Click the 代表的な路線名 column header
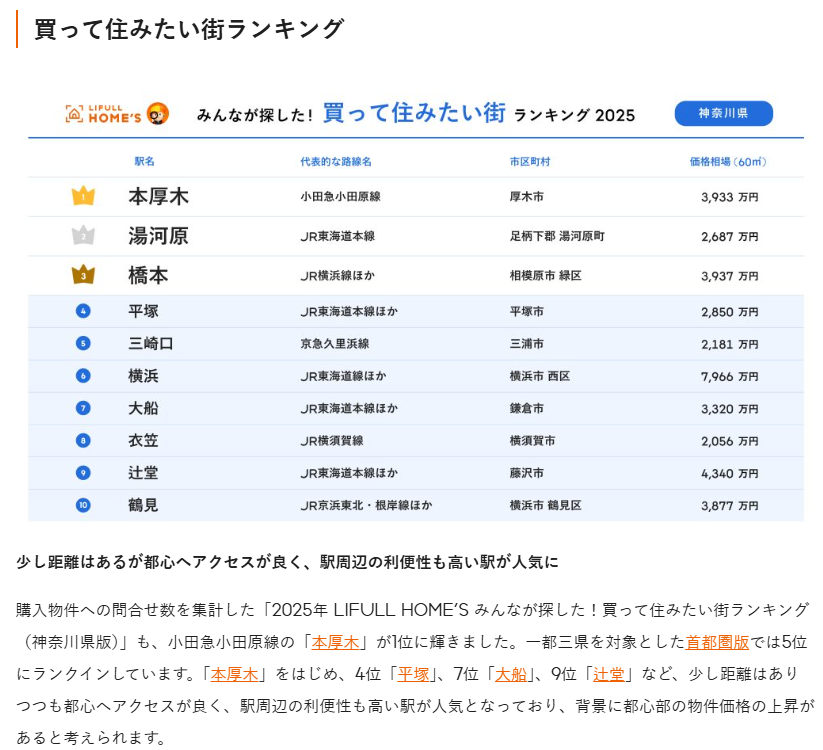This screenshot has height=750, width=823. click(336, 162)
